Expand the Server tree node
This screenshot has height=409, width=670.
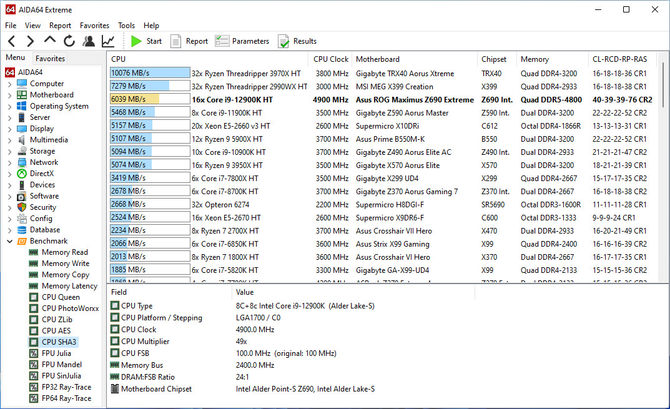(9, 118)
